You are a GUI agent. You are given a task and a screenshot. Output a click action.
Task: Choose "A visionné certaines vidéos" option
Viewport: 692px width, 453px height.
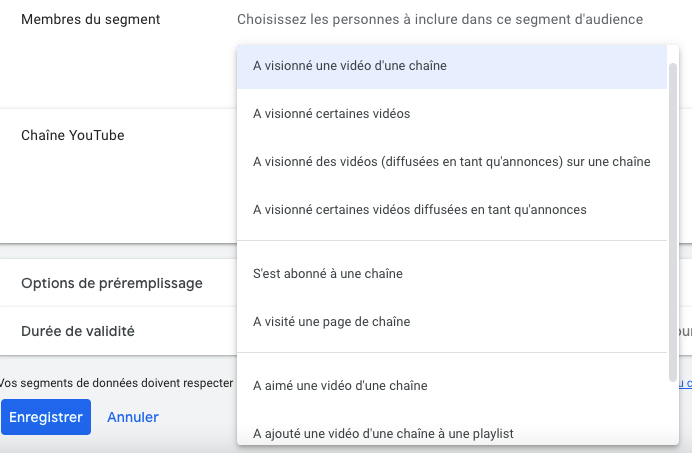pyautogui.click(x=332, y=114)
